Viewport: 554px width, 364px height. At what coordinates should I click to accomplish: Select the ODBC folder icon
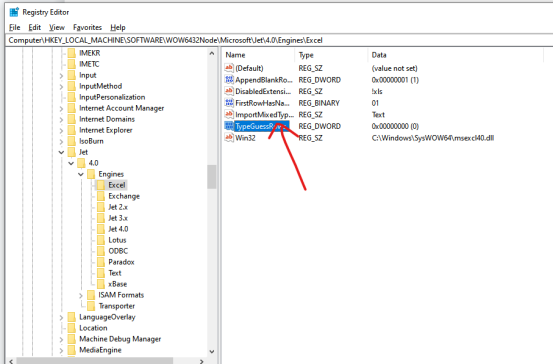(x=101, y=251)
